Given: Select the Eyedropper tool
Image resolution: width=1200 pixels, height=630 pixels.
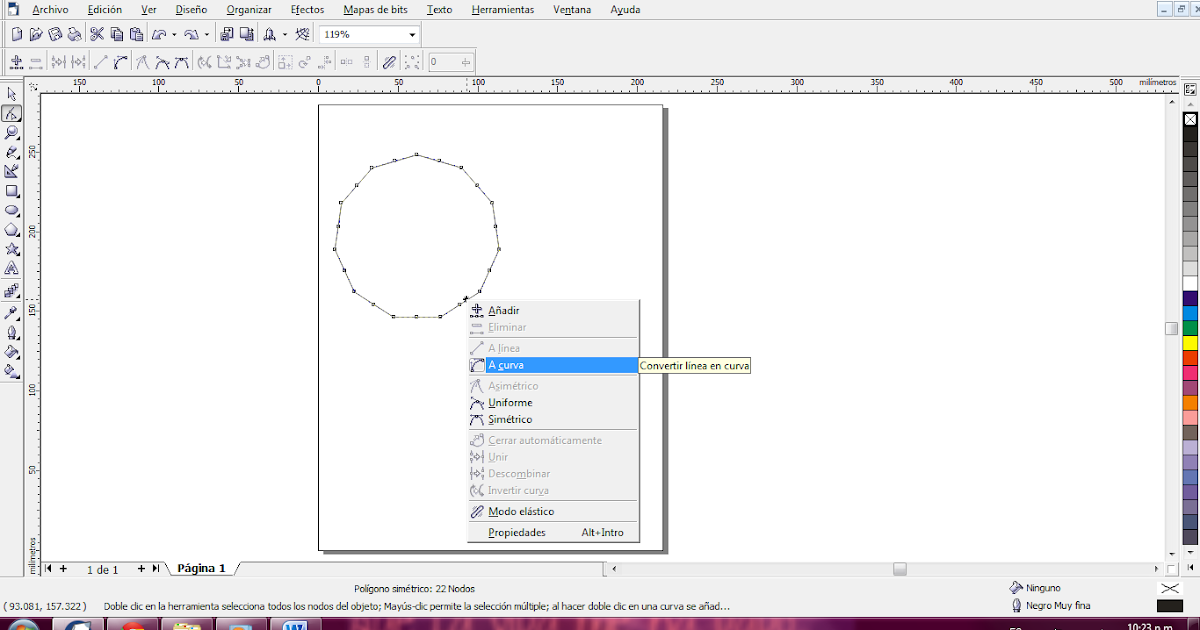Looking at the screenshot, I should tap(12, 313).
